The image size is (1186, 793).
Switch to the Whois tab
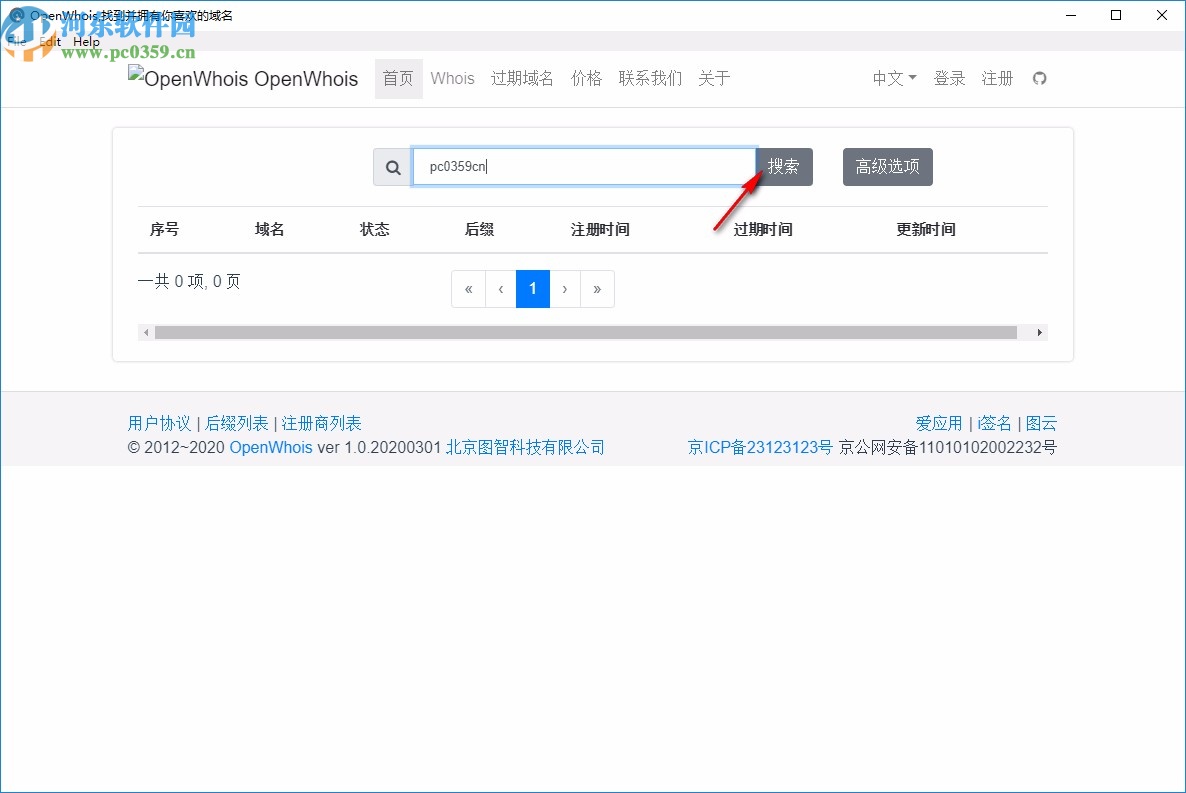452,78
